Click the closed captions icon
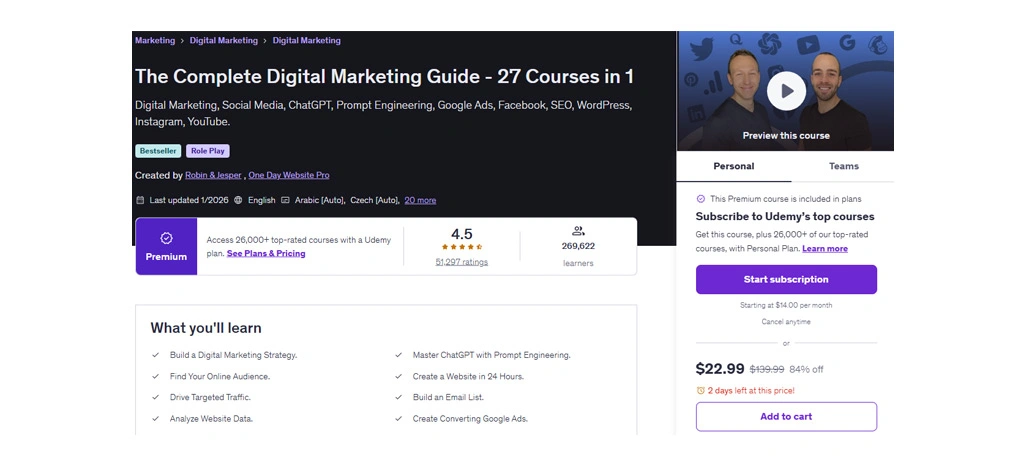Image resolution: width=1026 pixels, height=466 pixels. [285, 200]
